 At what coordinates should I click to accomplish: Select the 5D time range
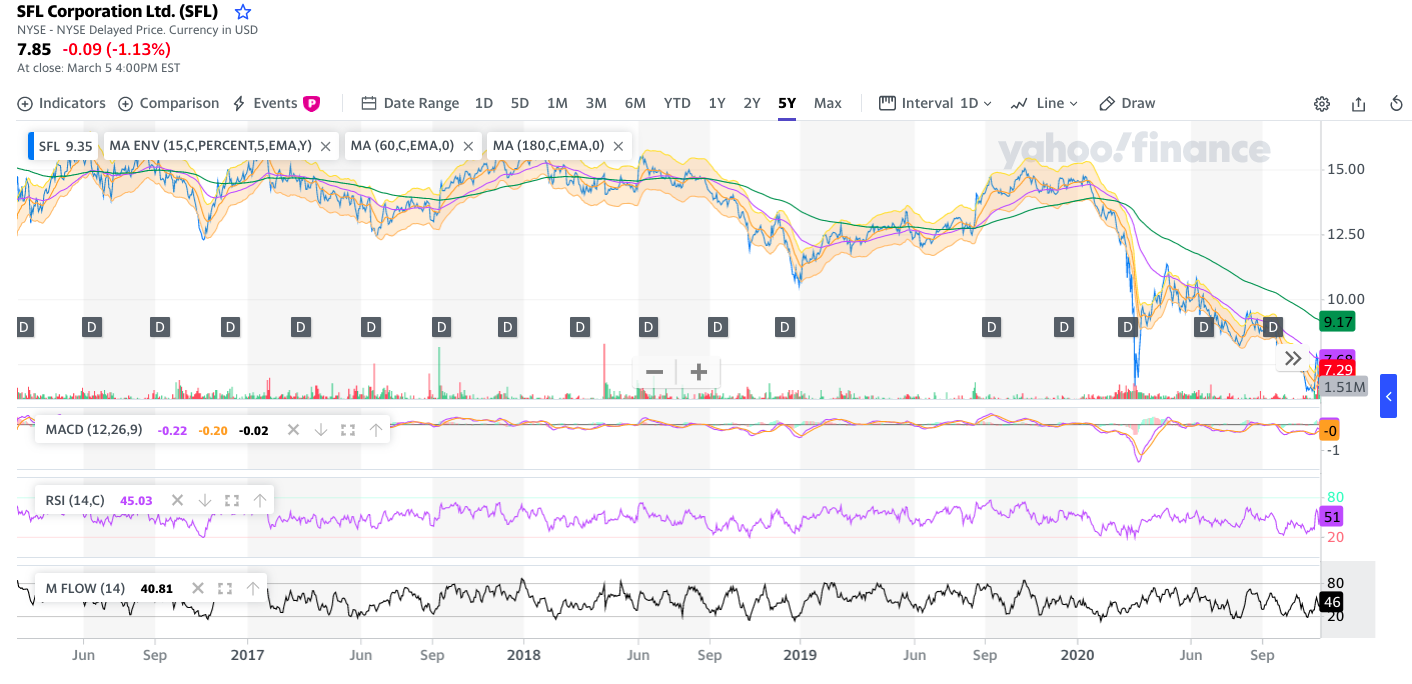[x=520, y=103]
